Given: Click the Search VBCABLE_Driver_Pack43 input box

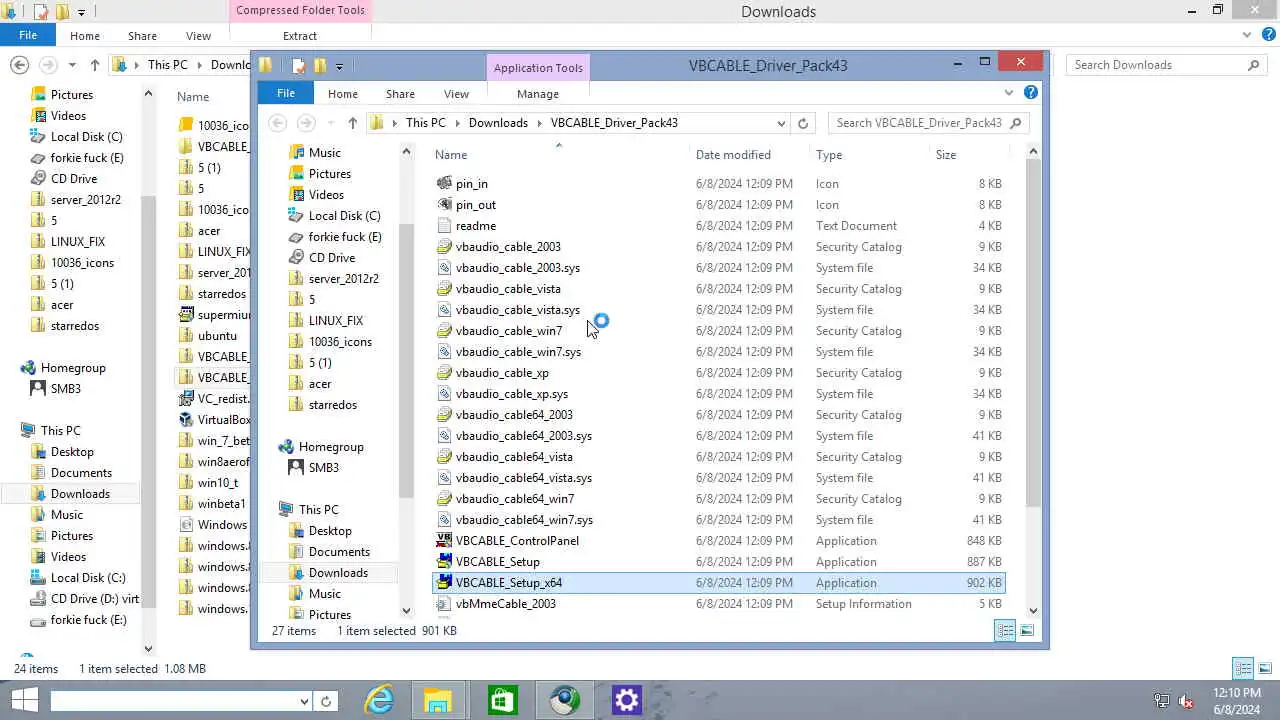Looking at the screenshot, I should point(920,123).
